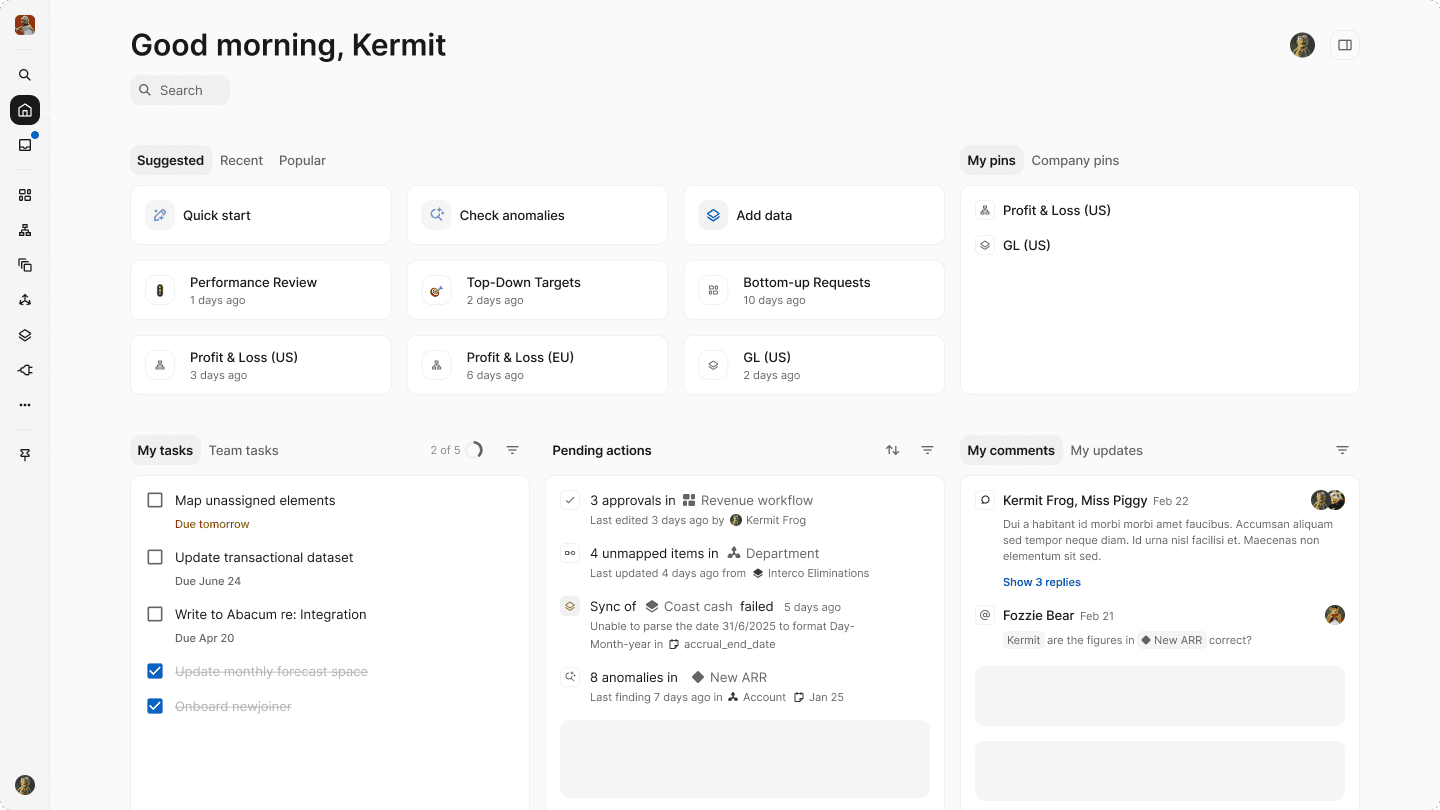Check Update transactional dataset task
1440x810 pixels.
155,557
